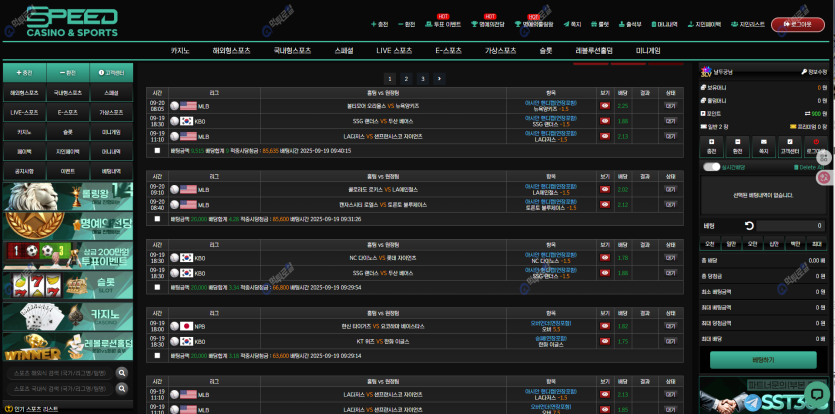Go to next page arrow in pagination
This screenshot has width=835, height=414.
439,78
